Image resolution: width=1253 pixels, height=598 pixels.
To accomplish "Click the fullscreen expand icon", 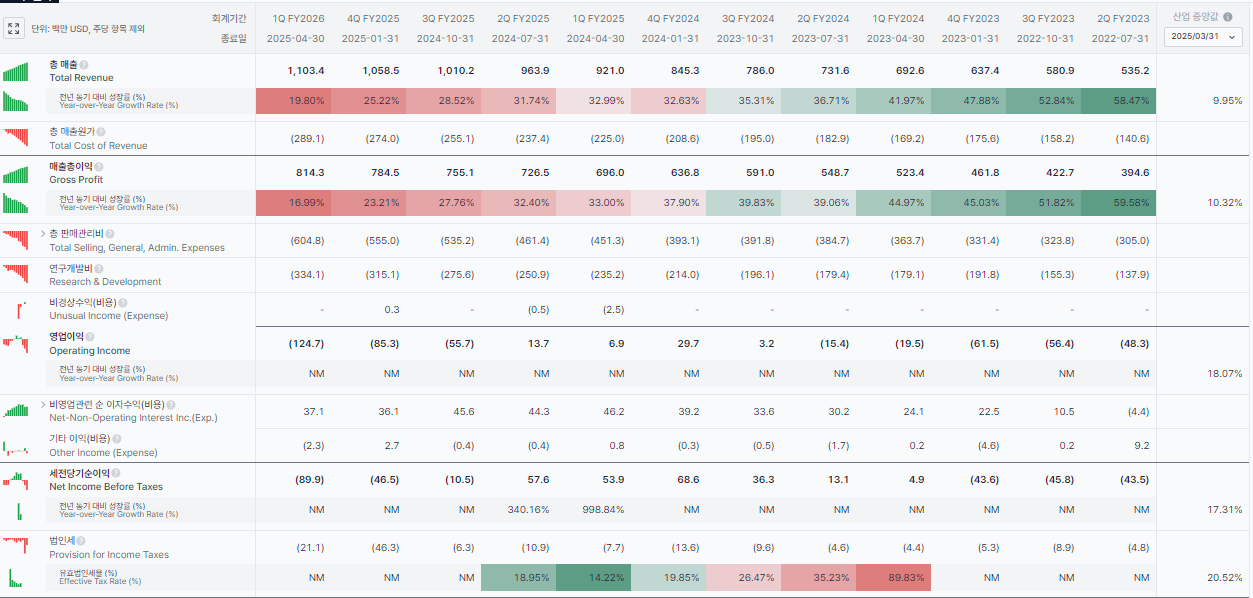I will (14, 29).
